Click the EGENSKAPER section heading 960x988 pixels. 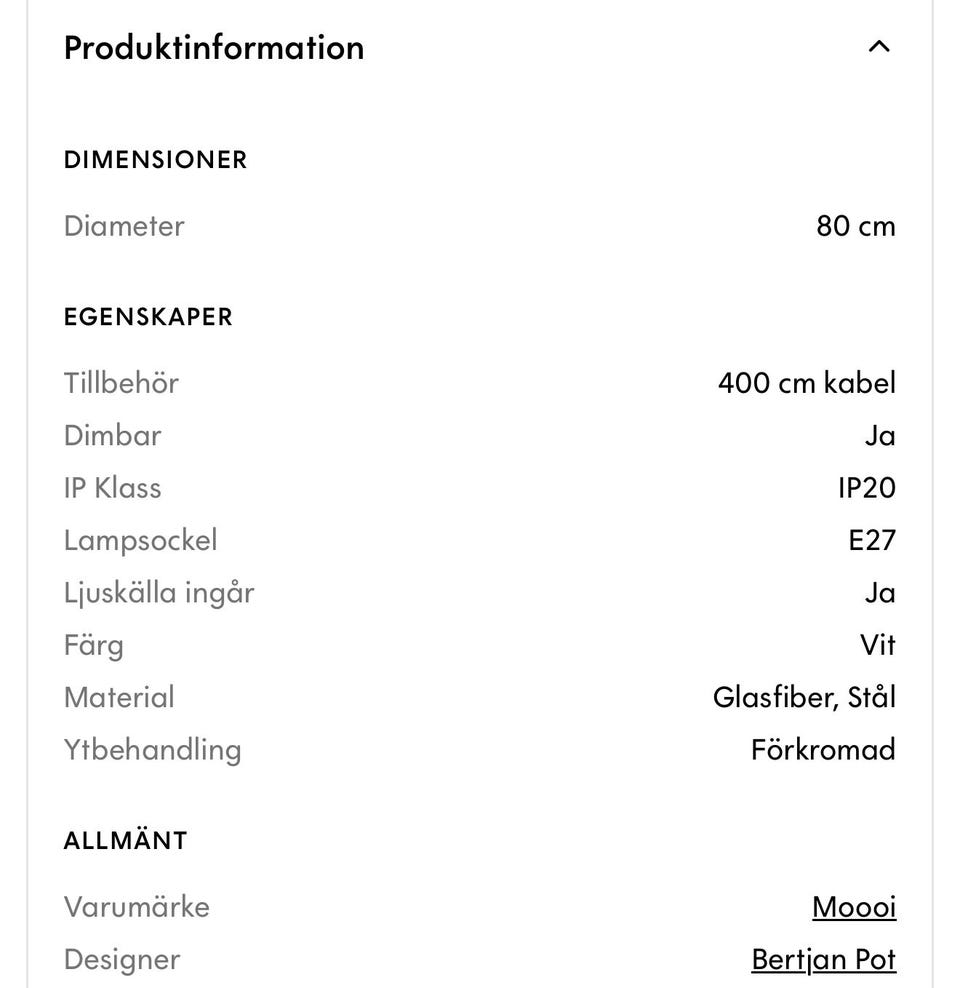(x=148, y=317)
